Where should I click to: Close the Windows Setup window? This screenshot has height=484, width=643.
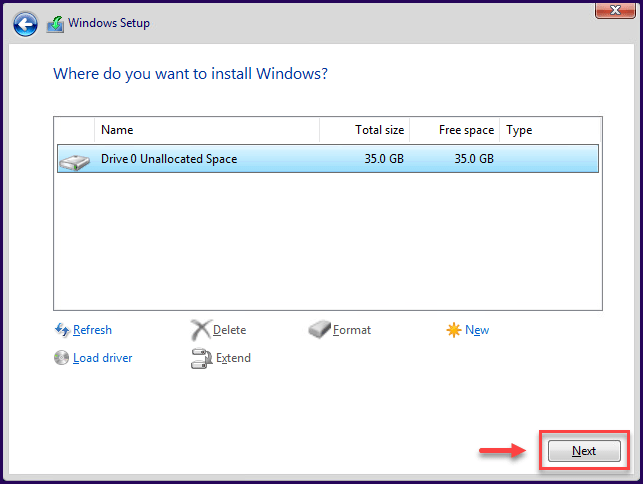pos(615,10)
